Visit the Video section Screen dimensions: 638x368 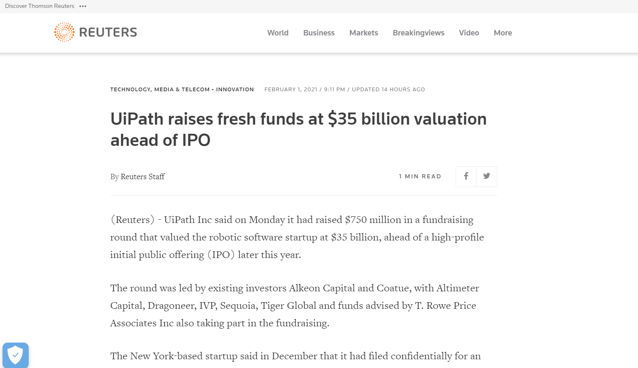click(x=469, y=33)
